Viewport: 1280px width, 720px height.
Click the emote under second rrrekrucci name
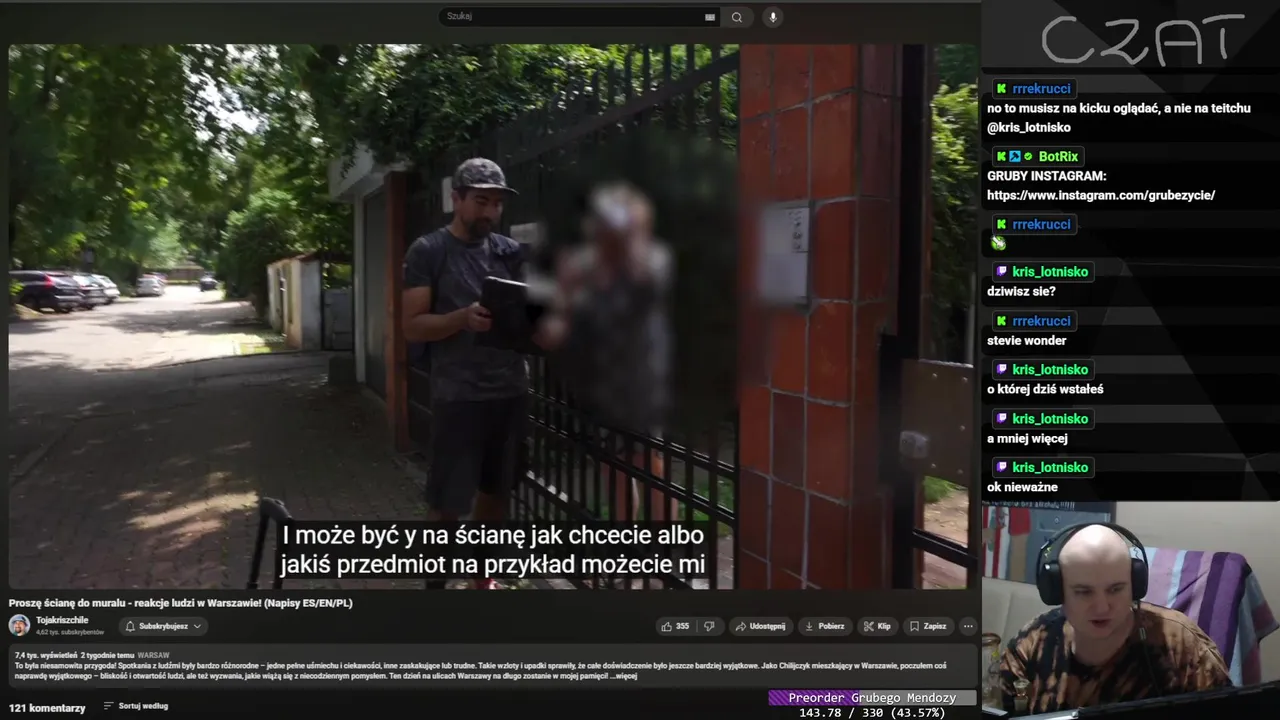pyautogui.click(x=998, y=242)
